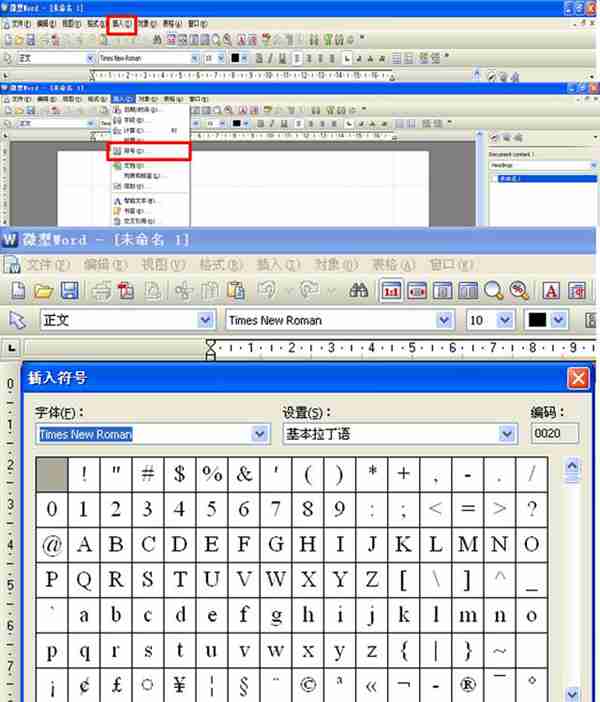Select the § symbol cell
The width and height of the screenshot is (600, 702).
click(244, 685)
